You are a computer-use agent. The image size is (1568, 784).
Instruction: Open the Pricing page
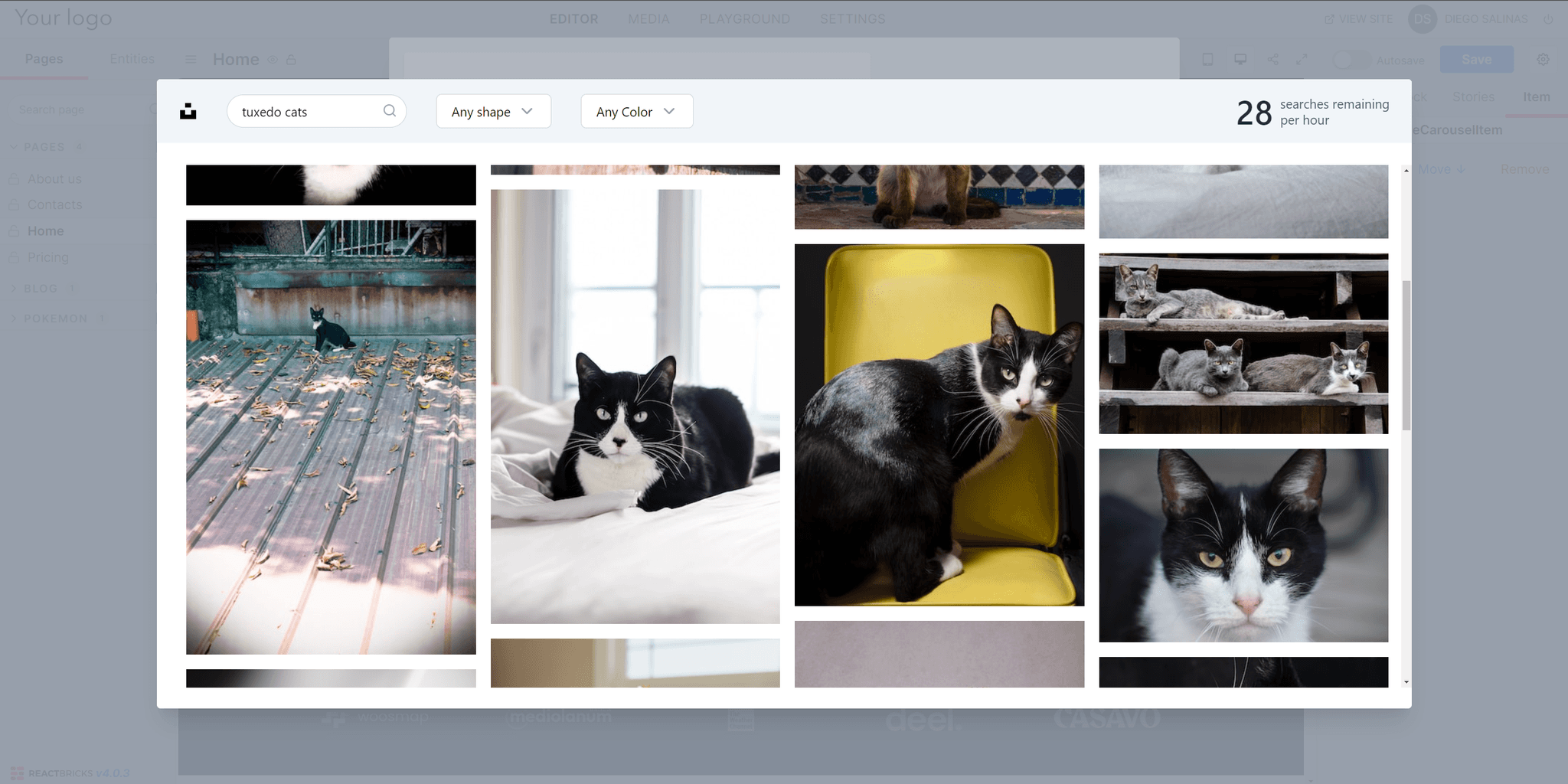click(x=47, y=257)
